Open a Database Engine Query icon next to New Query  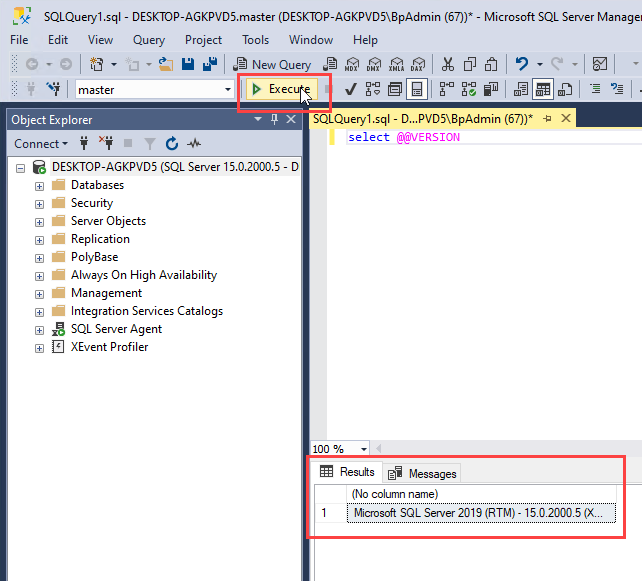click(x=330, y=64)
